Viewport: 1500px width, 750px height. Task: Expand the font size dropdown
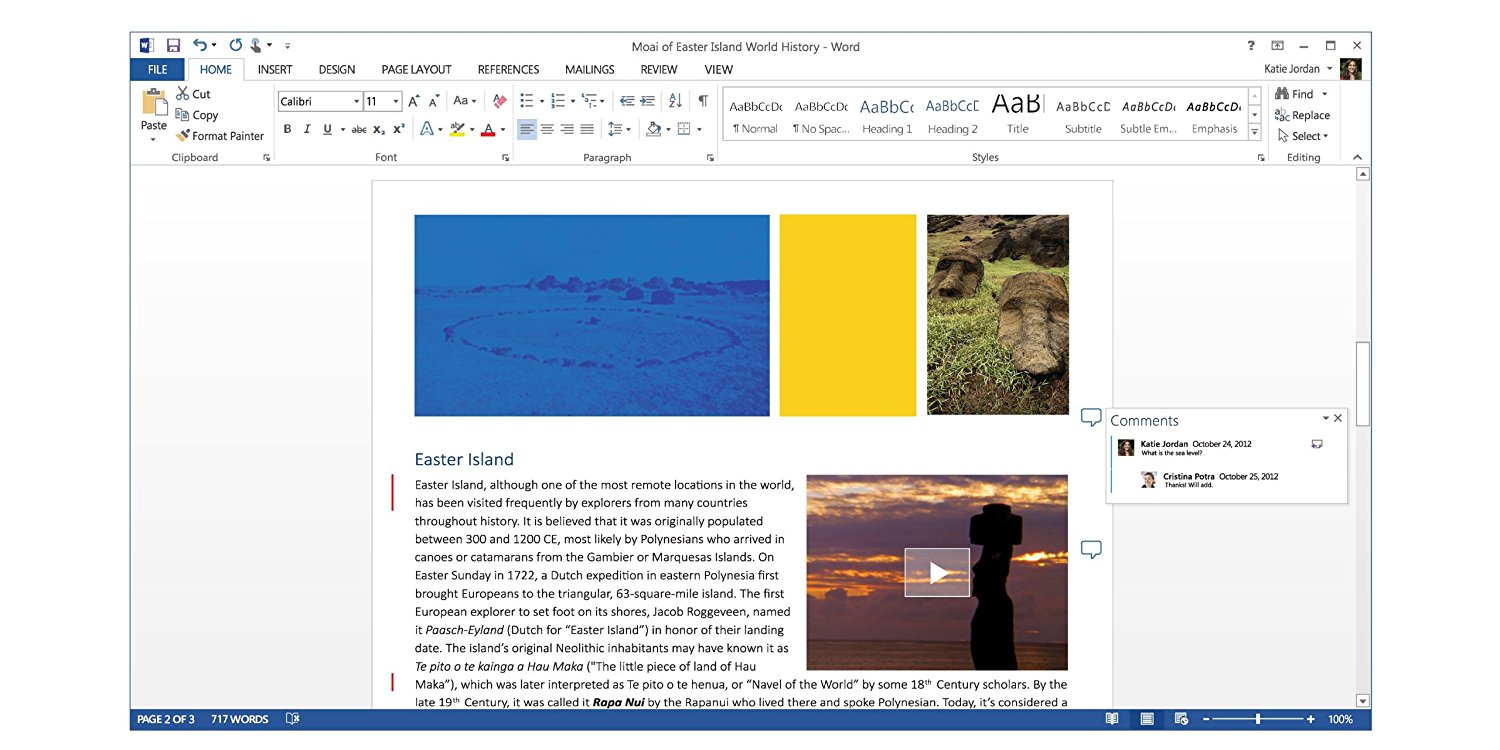click(396, 102)
